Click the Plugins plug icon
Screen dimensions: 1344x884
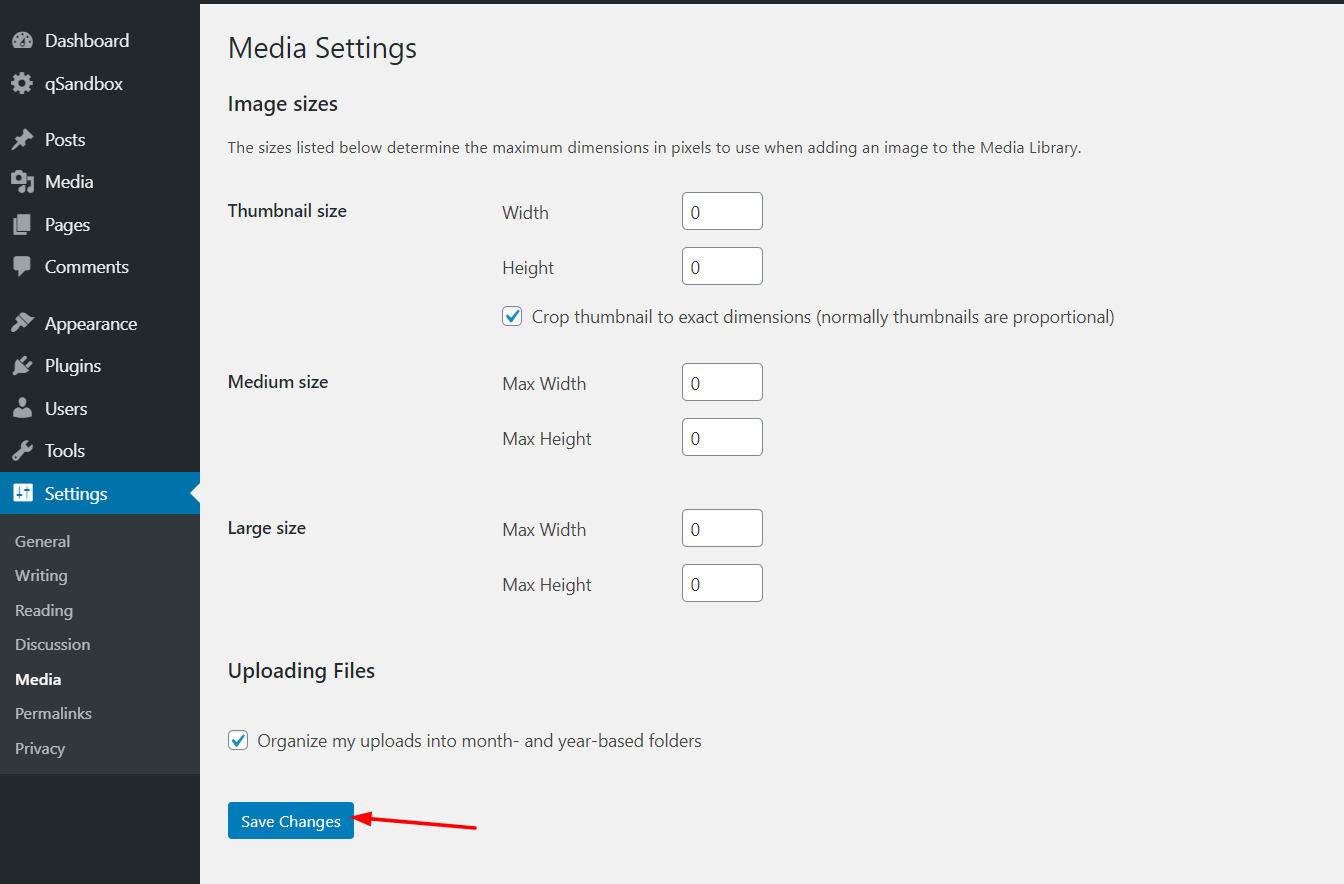(22, 366)
